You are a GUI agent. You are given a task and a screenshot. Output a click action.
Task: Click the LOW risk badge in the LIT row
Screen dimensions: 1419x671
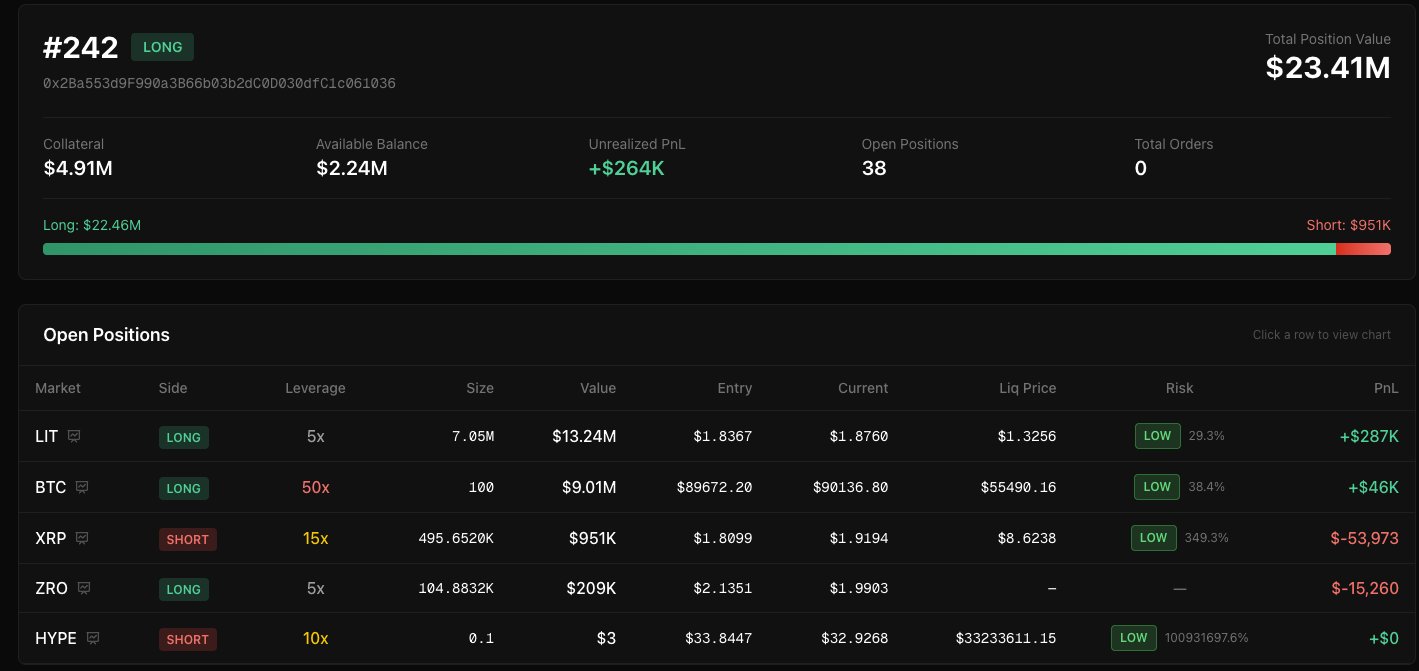[1157, 436]
